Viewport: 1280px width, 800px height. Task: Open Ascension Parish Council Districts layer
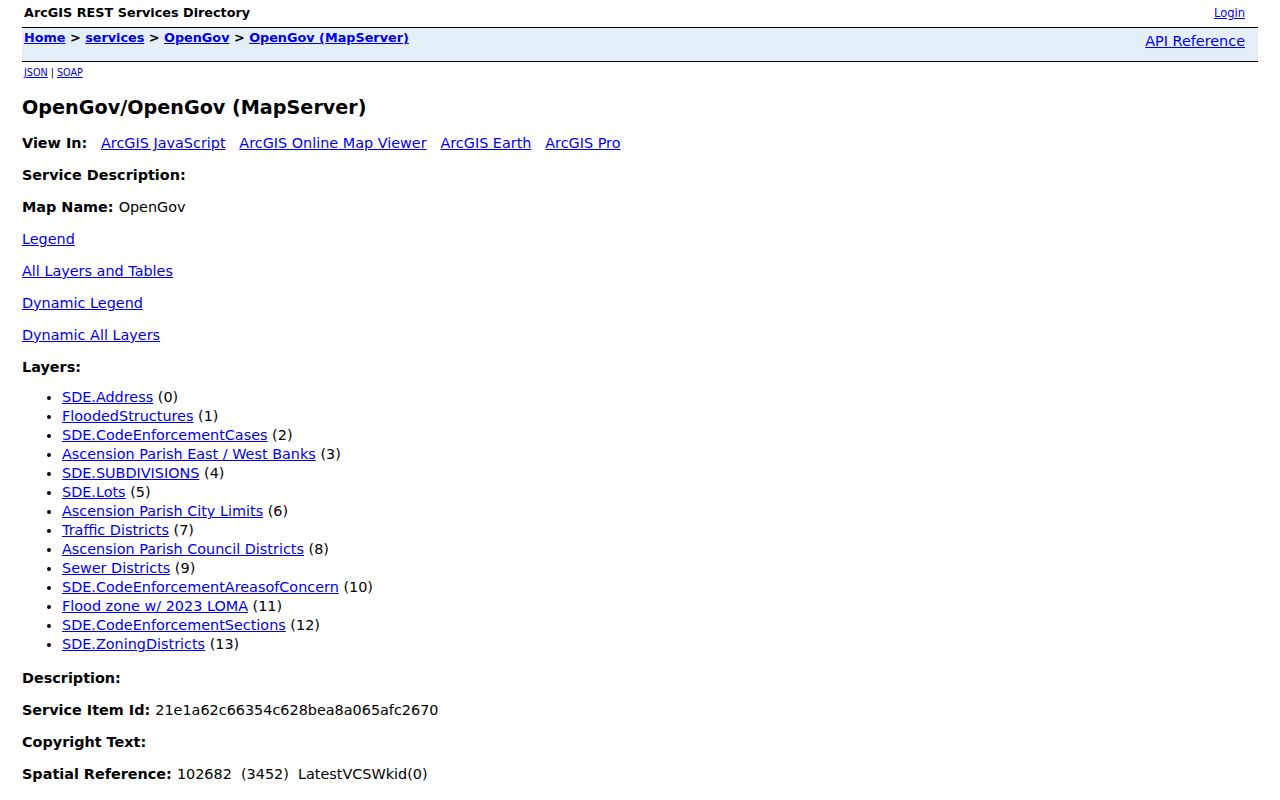coord(183,549)
